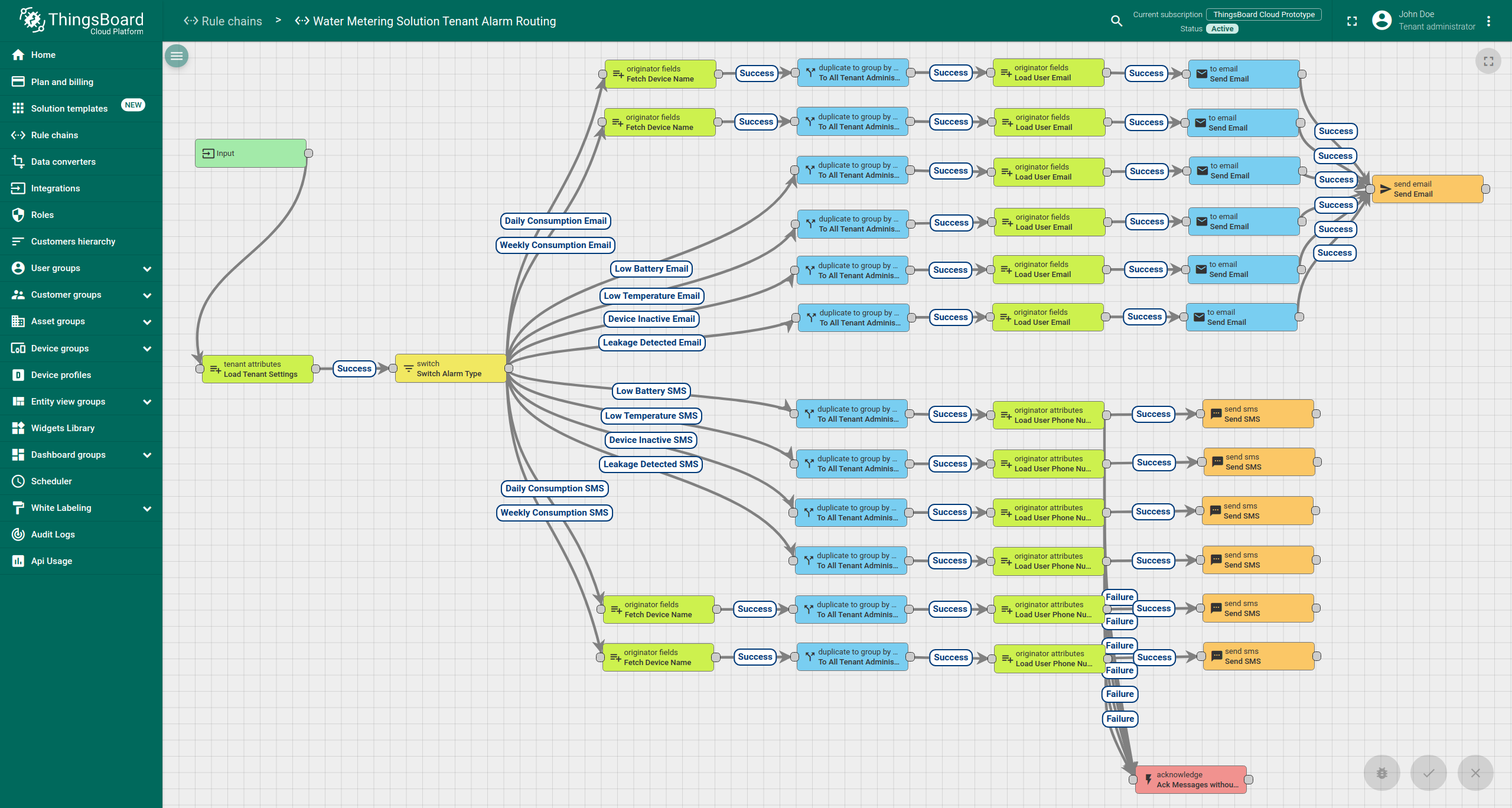
Task: Open the user menu three-dot icon
Action: pos(1488,21)
